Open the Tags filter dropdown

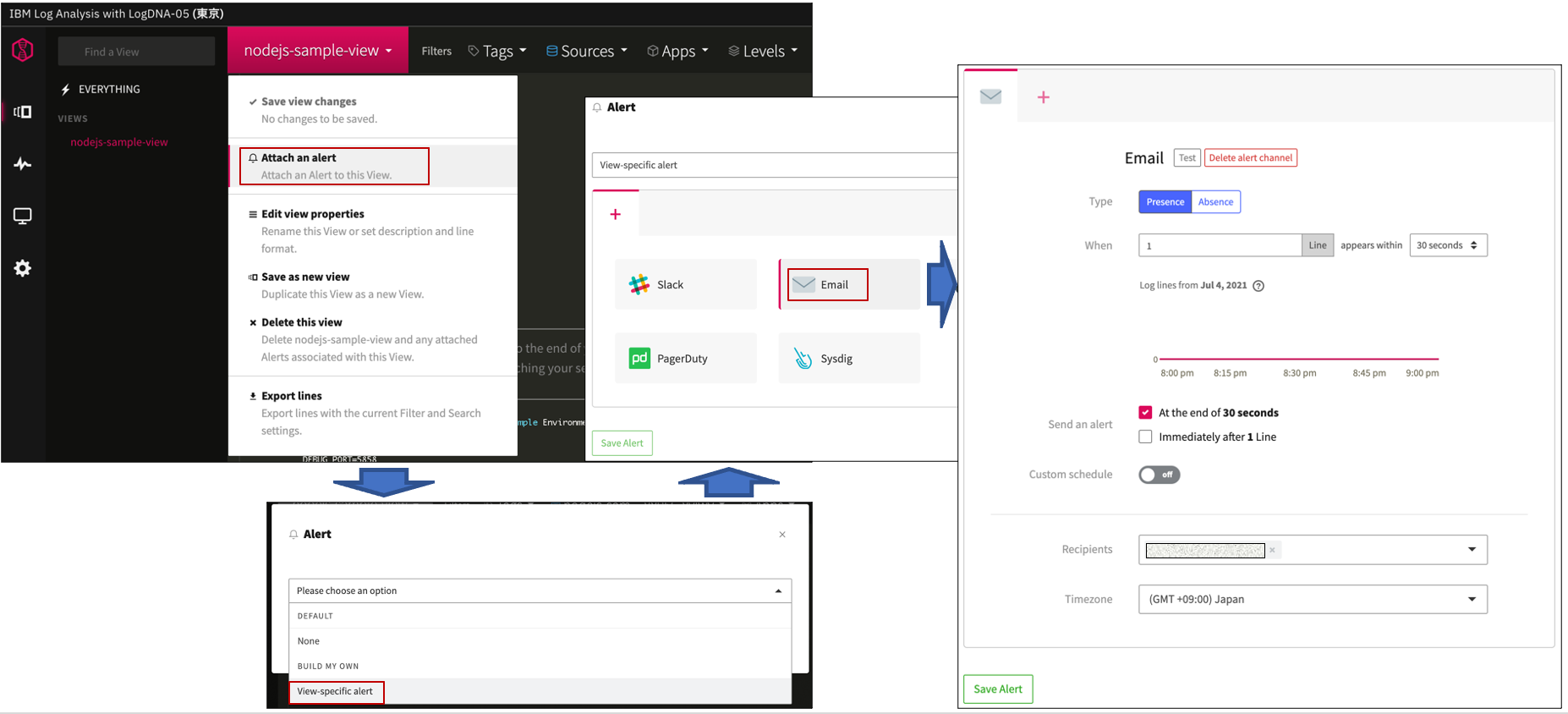coord(497,51)
